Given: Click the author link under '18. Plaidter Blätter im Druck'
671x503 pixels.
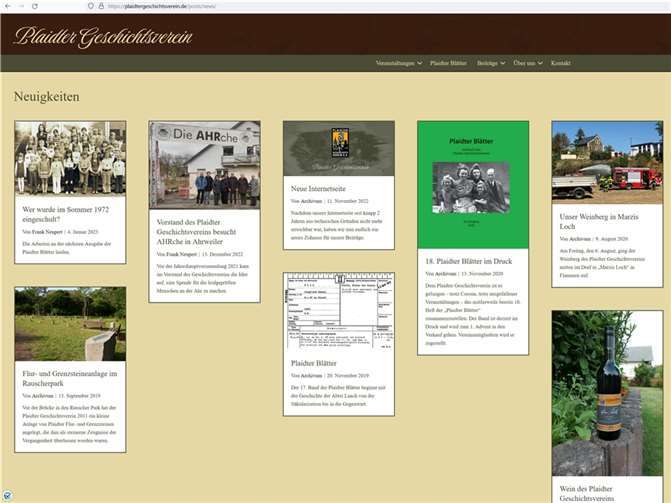Looking at the screenshot, I should coord(445,273).
